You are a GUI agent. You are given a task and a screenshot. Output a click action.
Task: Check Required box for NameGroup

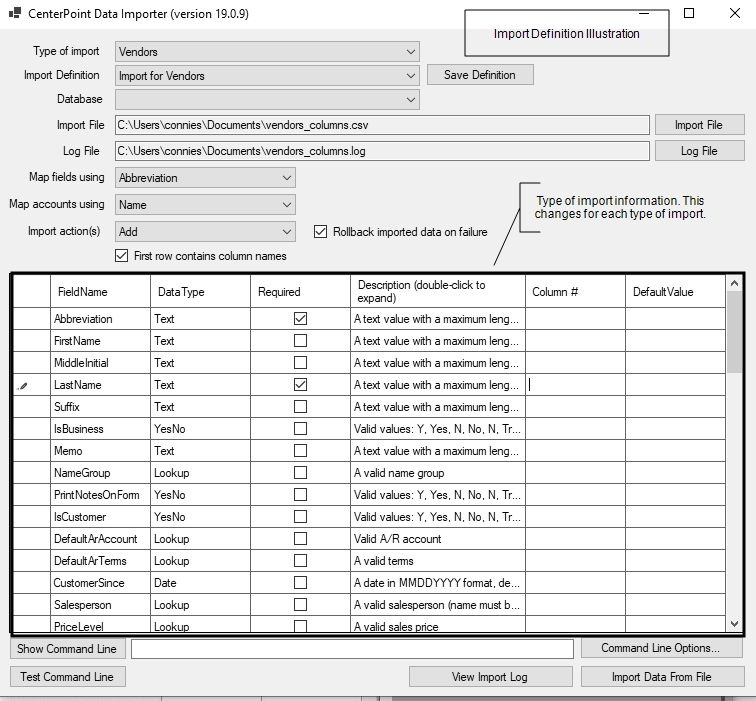coord(300,473)
